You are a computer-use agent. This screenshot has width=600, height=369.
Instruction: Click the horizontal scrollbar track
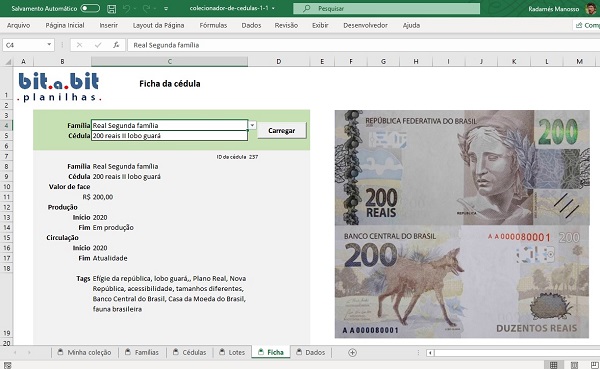pos(517,353)
